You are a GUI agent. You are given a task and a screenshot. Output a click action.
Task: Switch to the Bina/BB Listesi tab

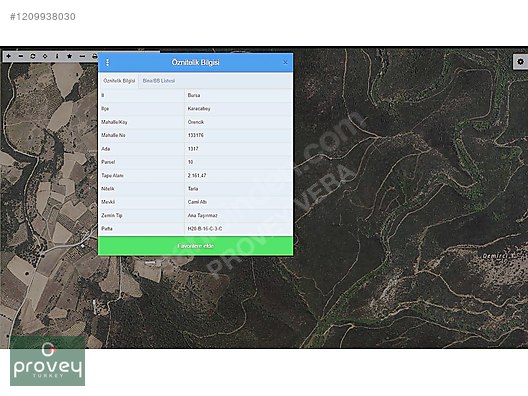coord(159,81)
